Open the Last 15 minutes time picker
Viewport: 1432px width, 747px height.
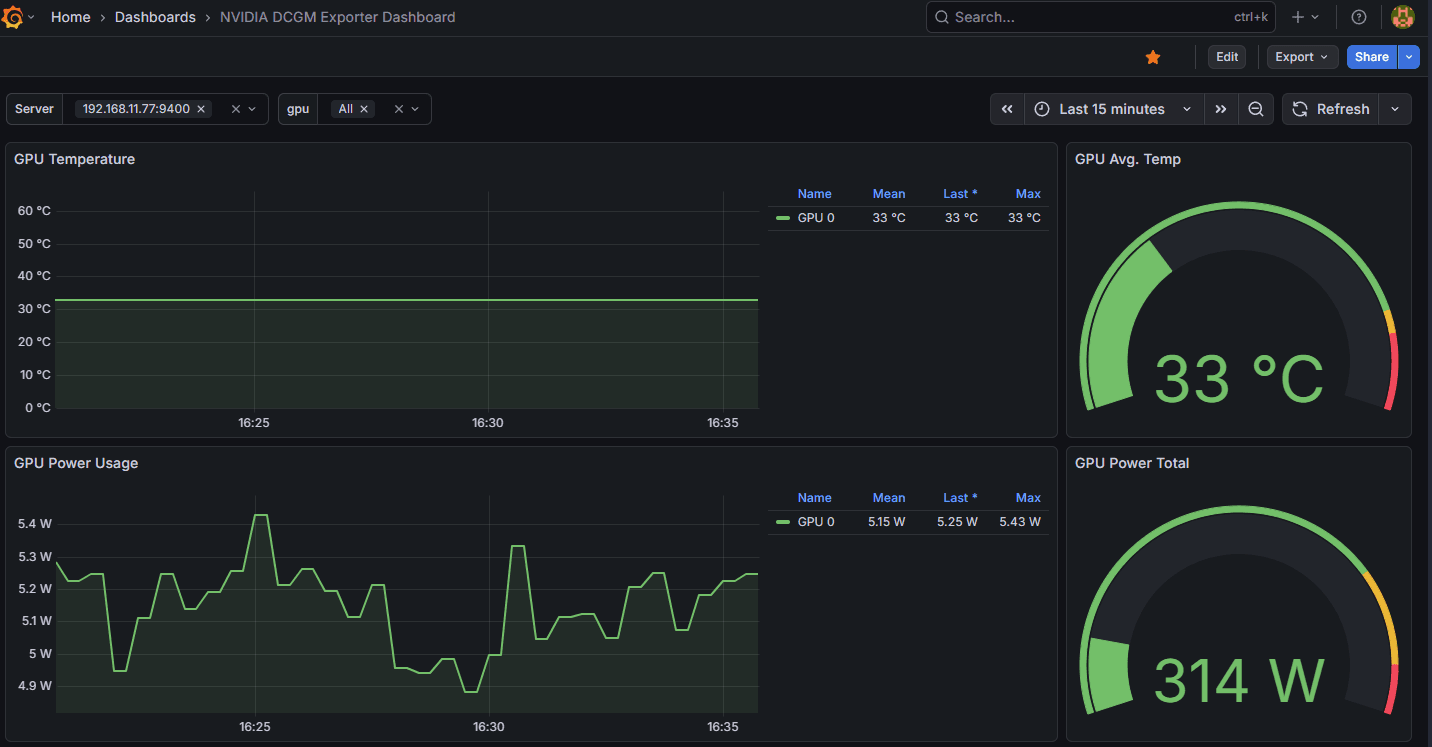(x=1113, y=109)
